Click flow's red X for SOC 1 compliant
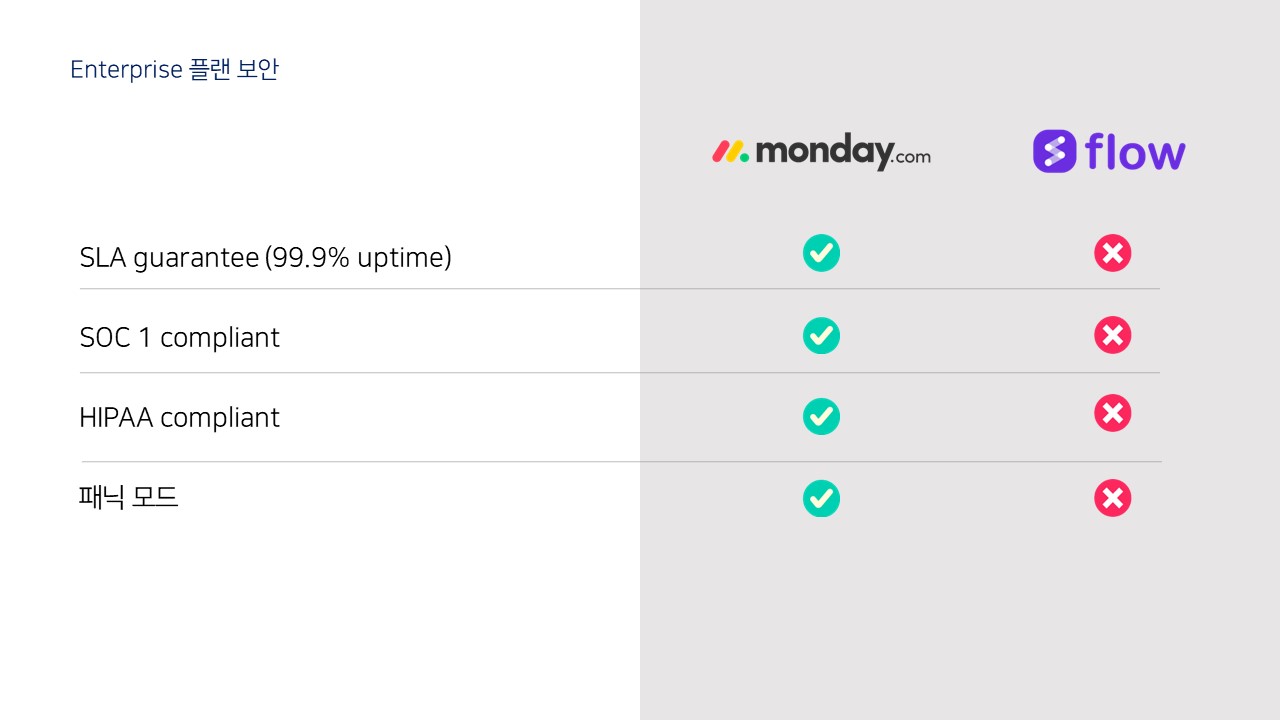Viewport: 1280px width, 720px height. pyautogui.click(x=1112, y=335)
